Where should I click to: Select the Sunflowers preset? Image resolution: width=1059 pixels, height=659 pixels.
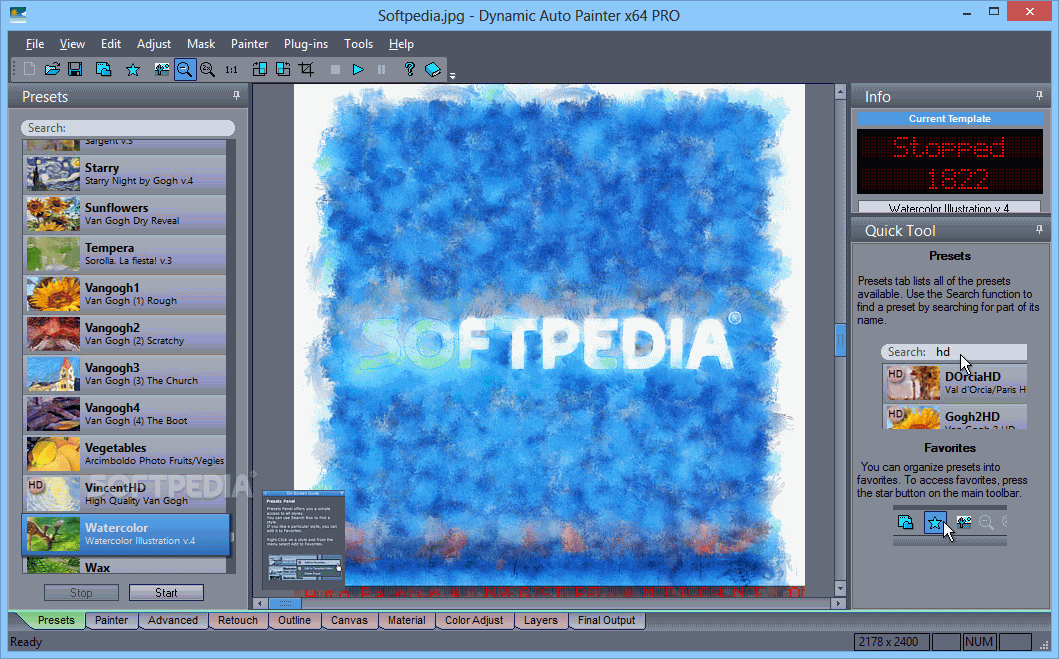(x=125, y=213)
